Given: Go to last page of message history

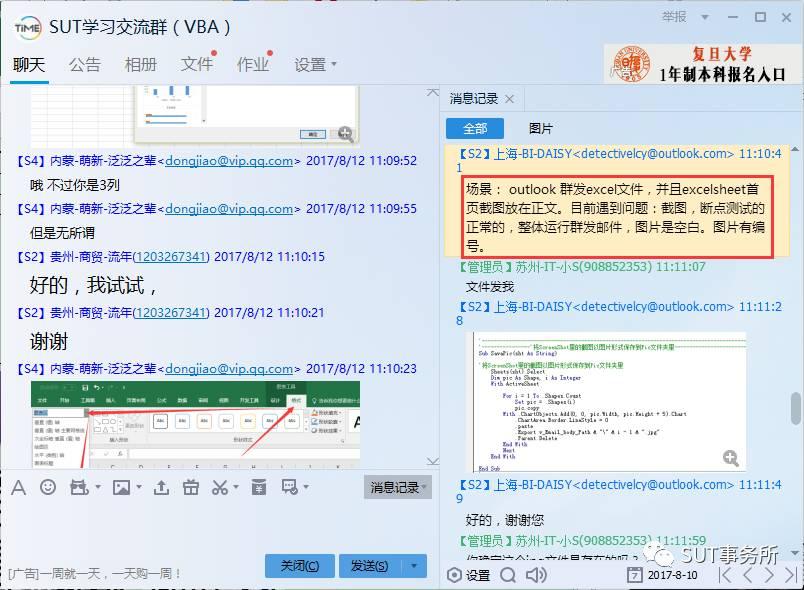Looking at the screenshot, I should pos(791,575).
